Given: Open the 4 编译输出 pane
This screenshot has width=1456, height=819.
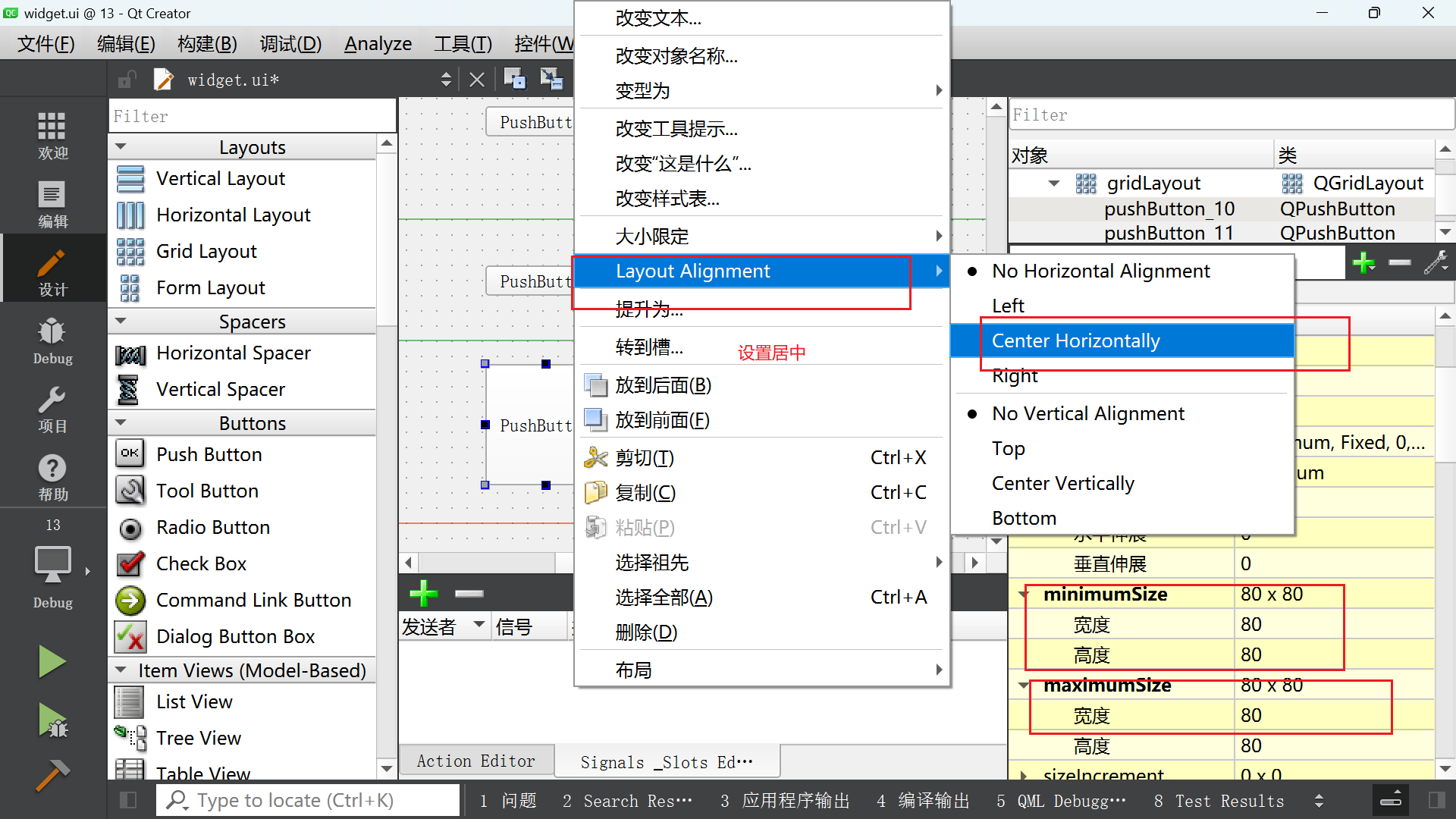Looking at the screenshot, I should click(923, 801).
